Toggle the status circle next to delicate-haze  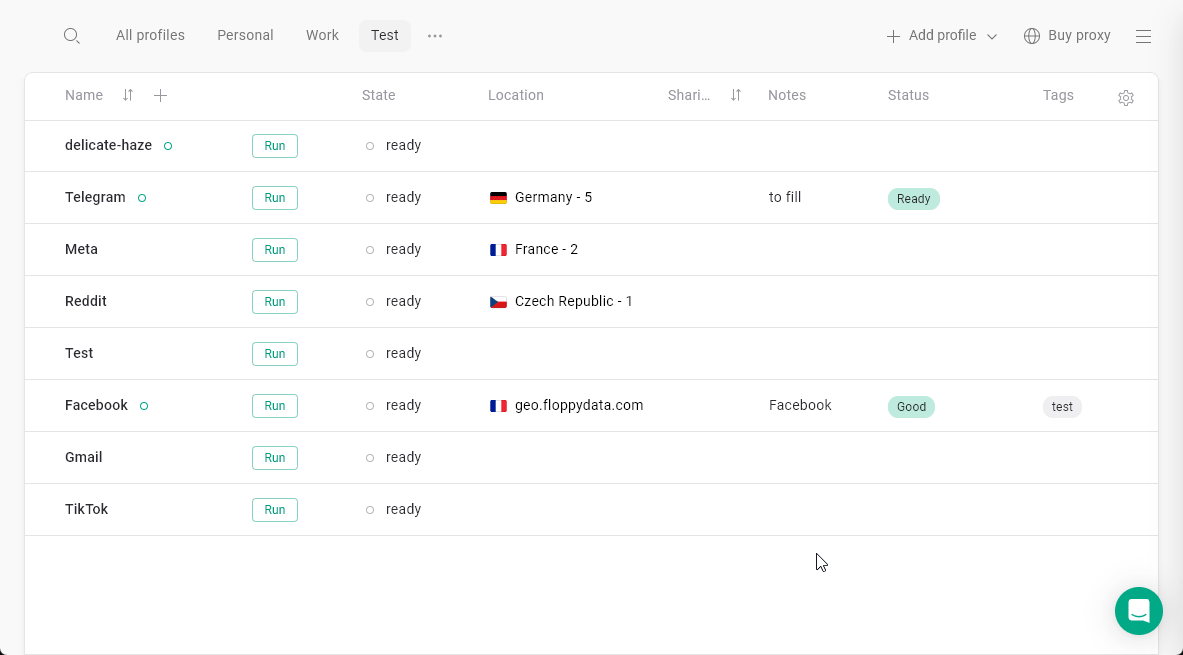tap(168, 145)
